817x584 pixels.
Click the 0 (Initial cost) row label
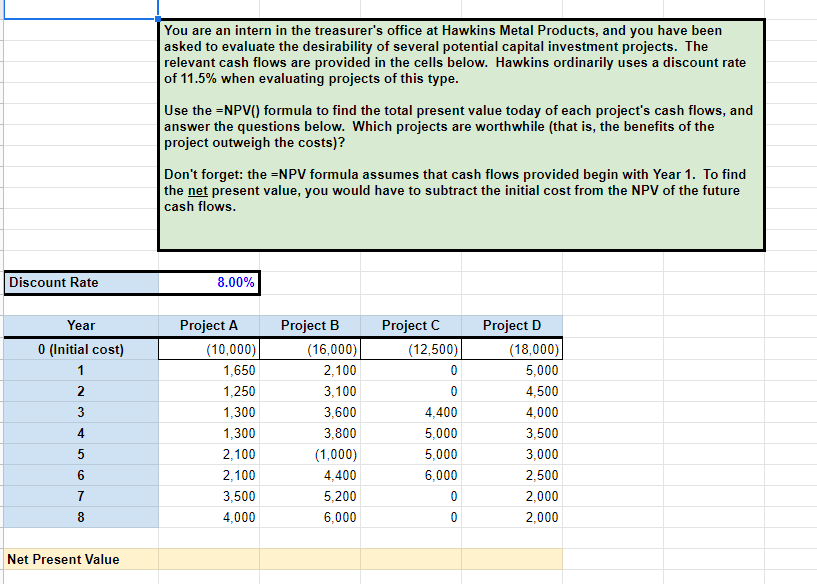tap(80, 348)
